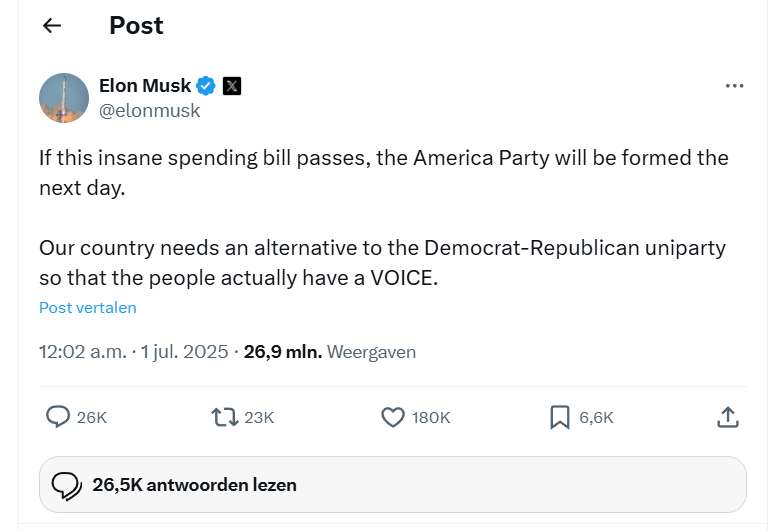Go back using the arrow icon
This screenshot has height=531, width=774.
[x=52, y=26]
